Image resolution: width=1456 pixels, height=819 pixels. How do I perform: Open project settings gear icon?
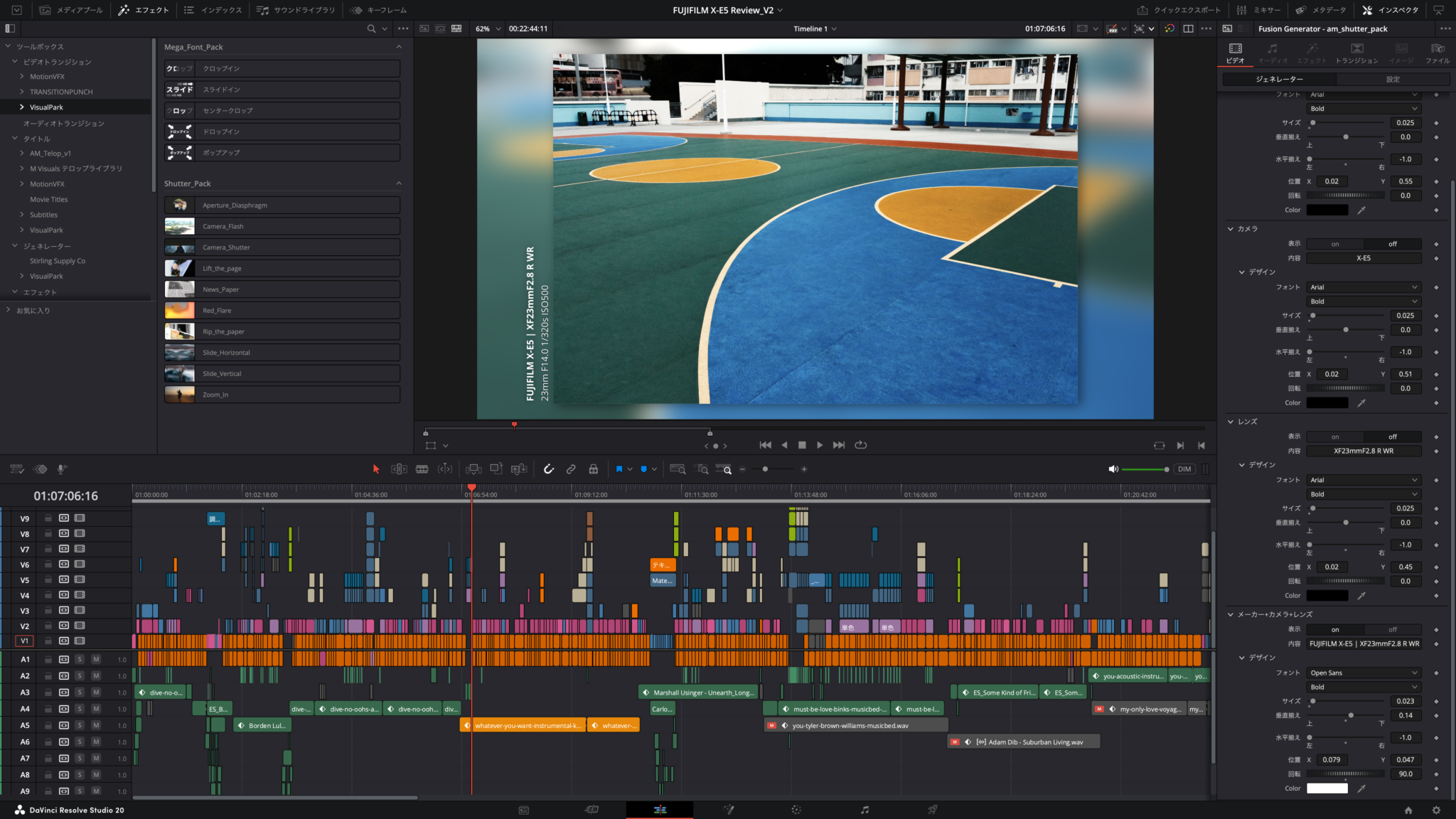pos(1436,810)
